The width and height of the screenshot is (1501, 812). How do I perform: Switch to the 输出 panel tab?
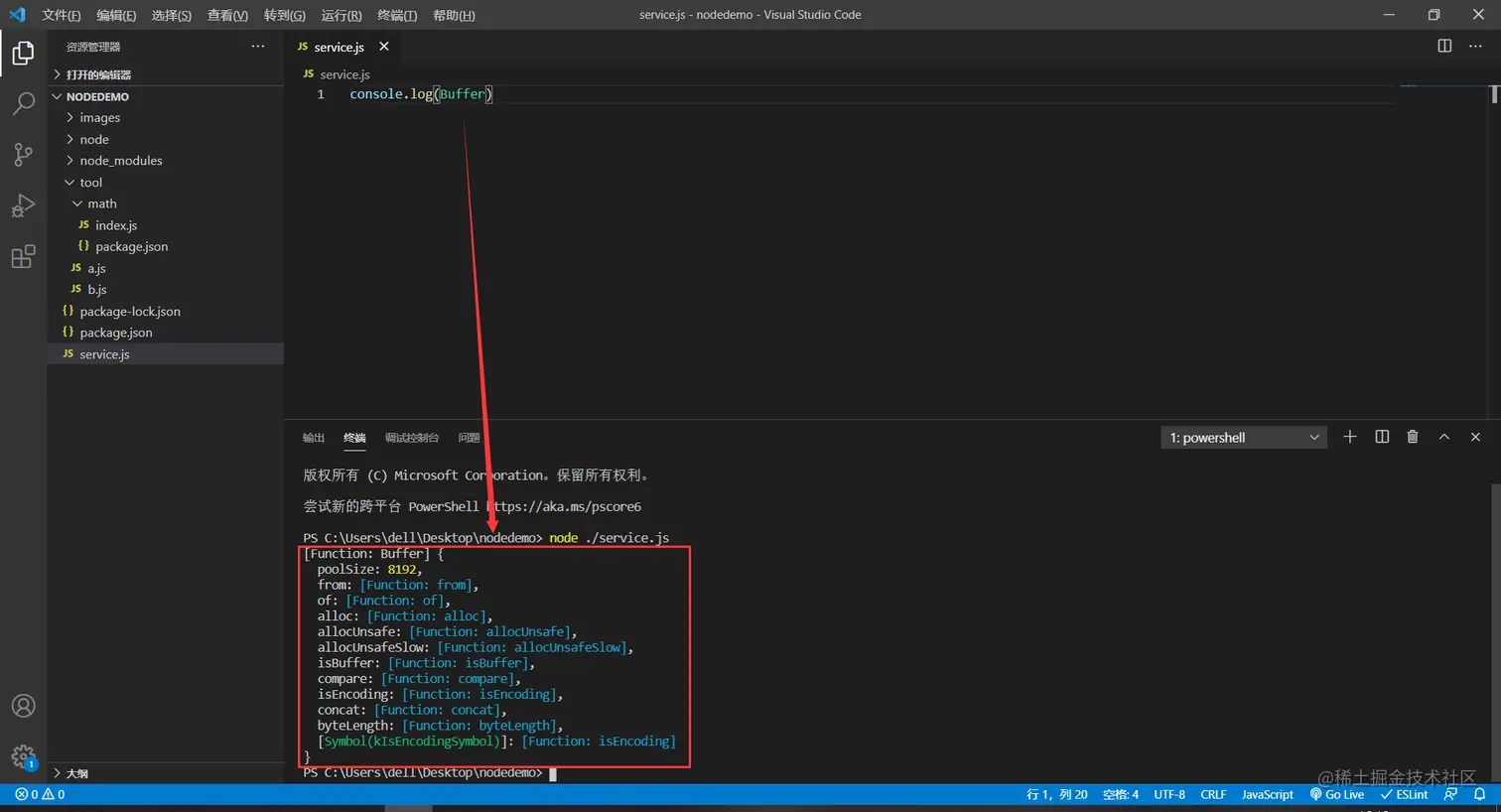314,438
